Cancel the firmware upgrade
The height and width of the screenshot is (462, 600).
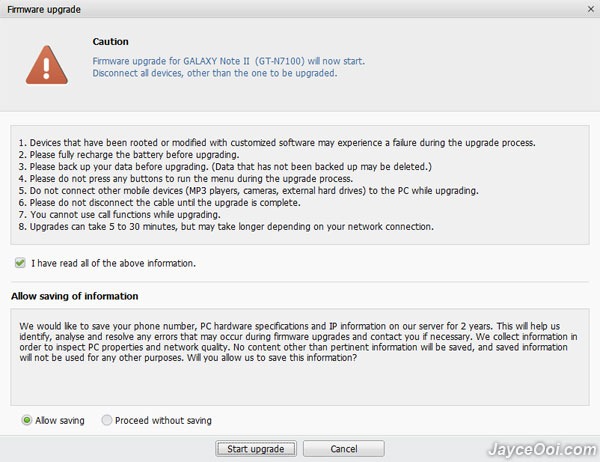(344, 449)
